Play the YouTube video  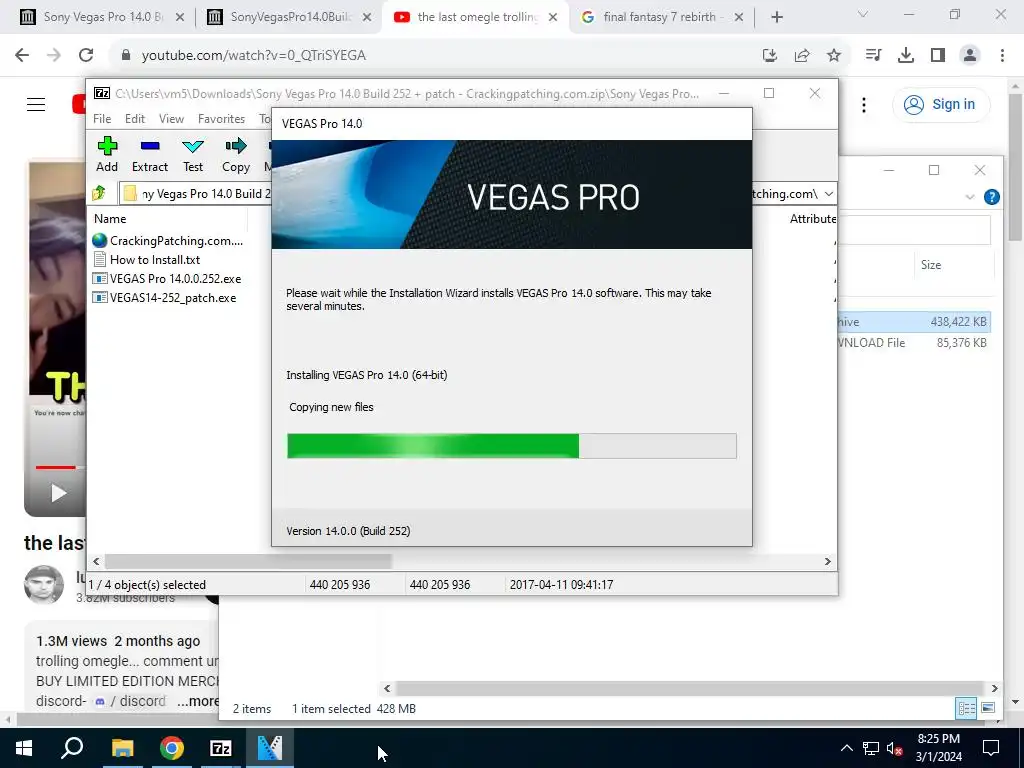[x=58, y=493]
